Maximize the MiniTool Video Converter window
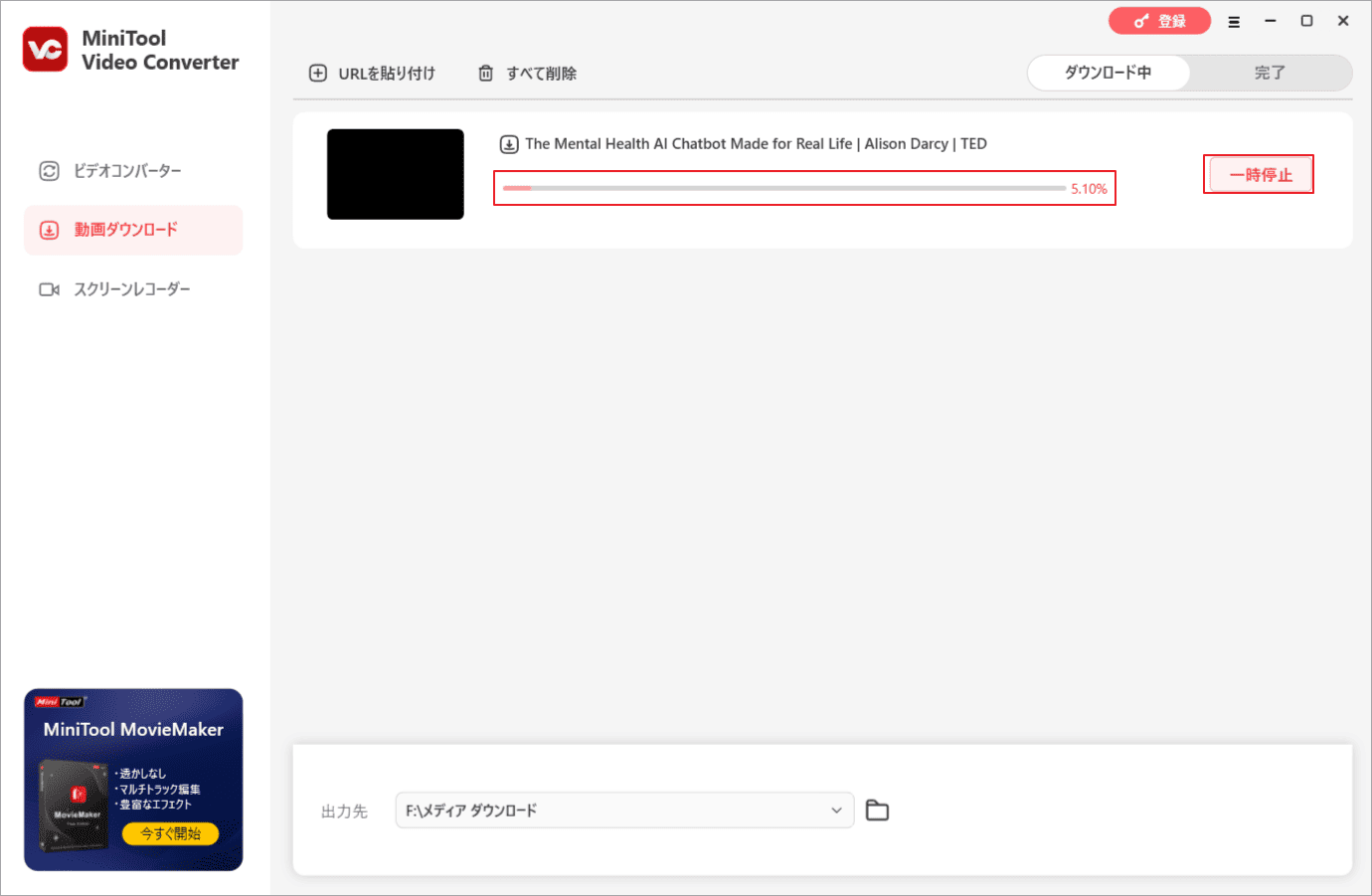 pyautogui.click(x=1306, y=21)
